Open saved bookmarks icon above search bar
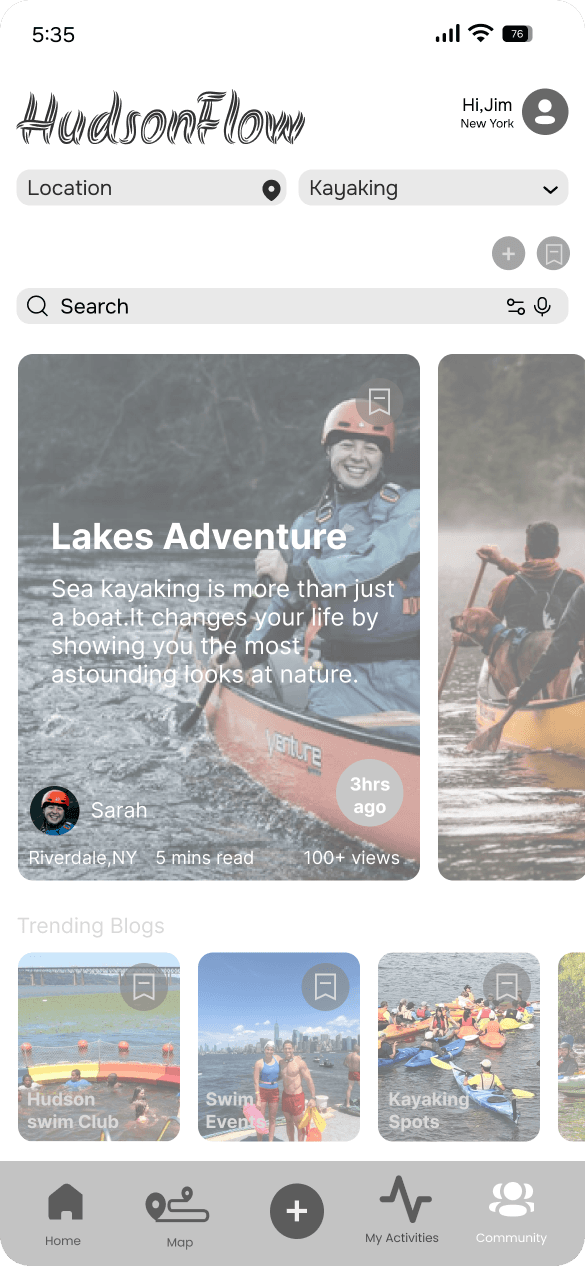This screenshot has width=585, height=1266. pos(553,254)
